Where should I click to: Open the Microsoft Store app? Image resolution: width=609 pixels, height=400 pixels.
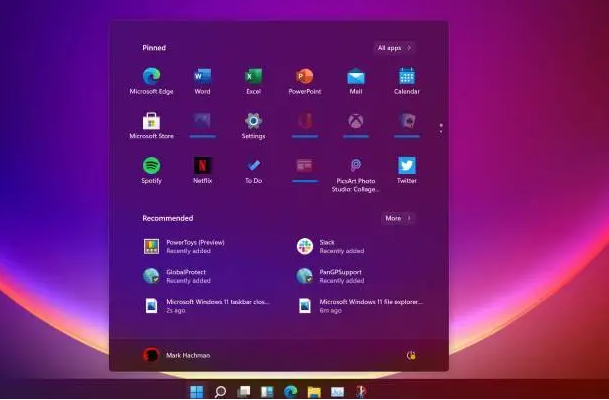click(151, 126)
